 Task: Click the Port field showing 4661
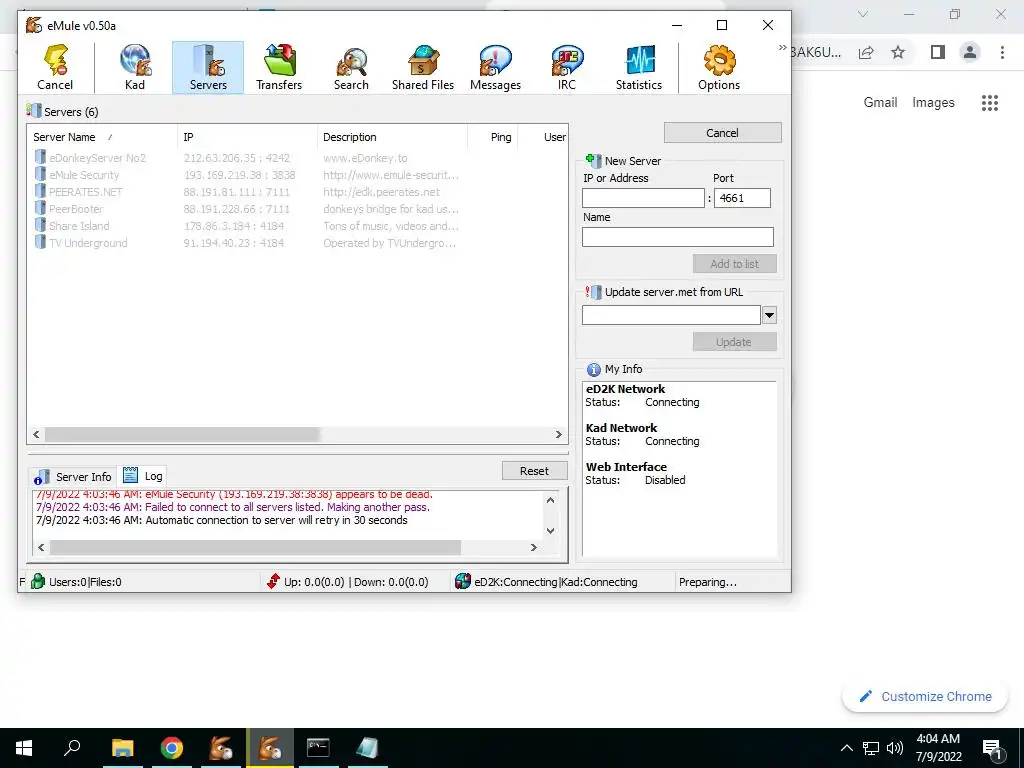(742, 198)
